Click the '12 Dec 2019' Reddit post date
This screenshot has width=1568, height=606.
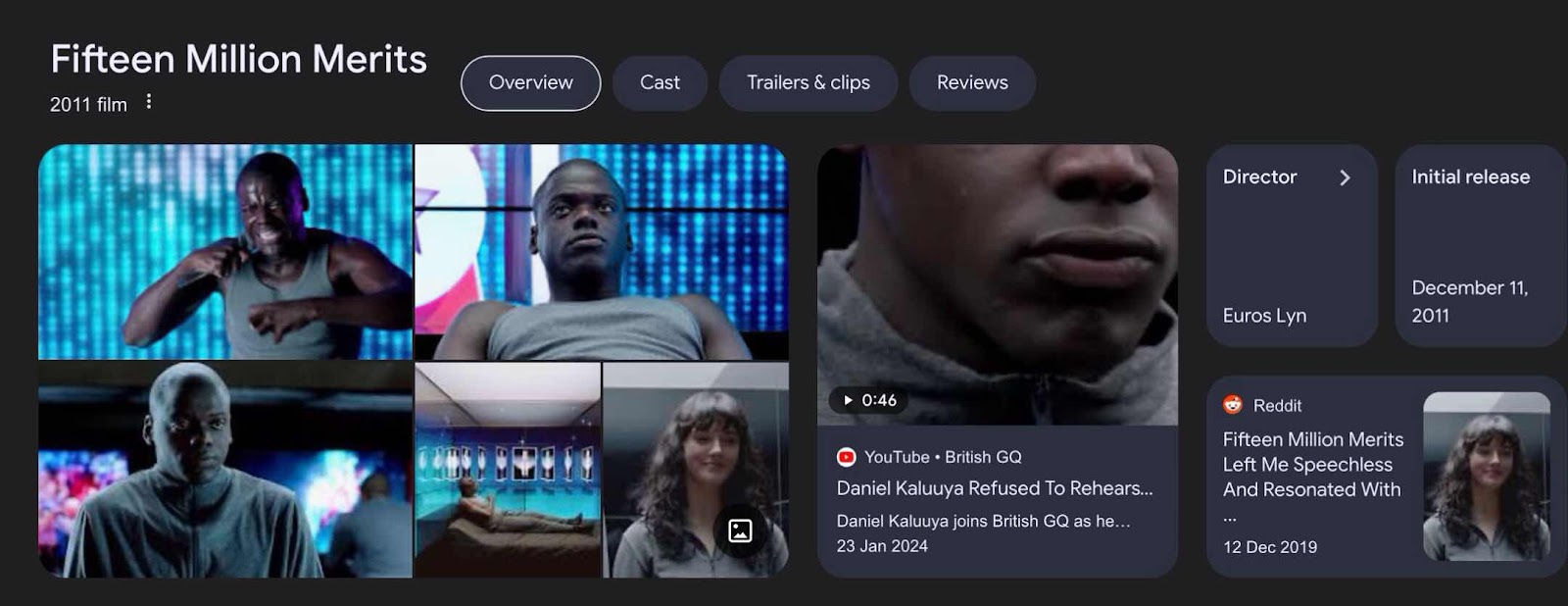(1270, 547)
